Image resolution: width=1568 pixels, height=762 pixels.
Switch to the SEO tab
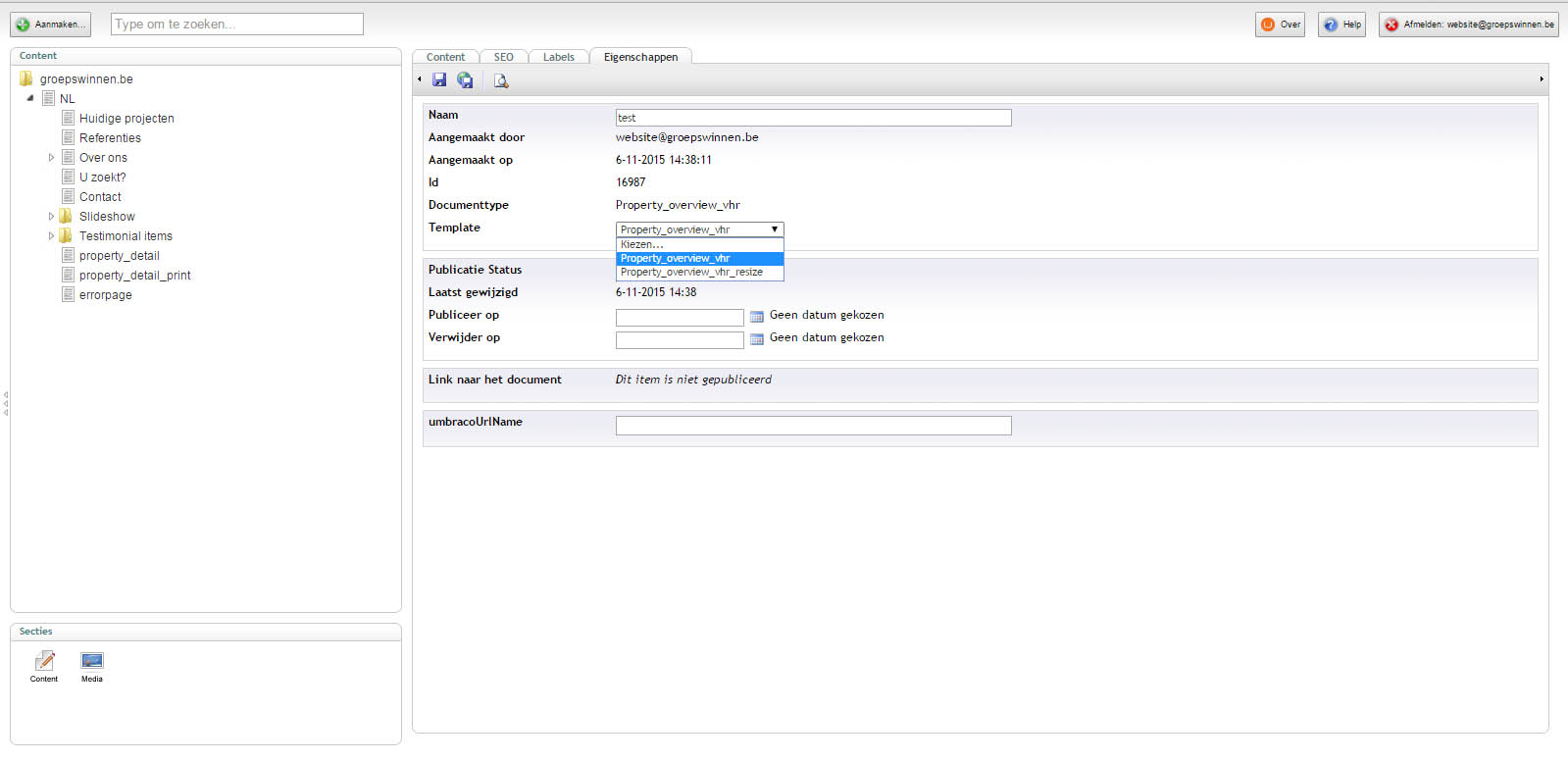tap(503, 57)
